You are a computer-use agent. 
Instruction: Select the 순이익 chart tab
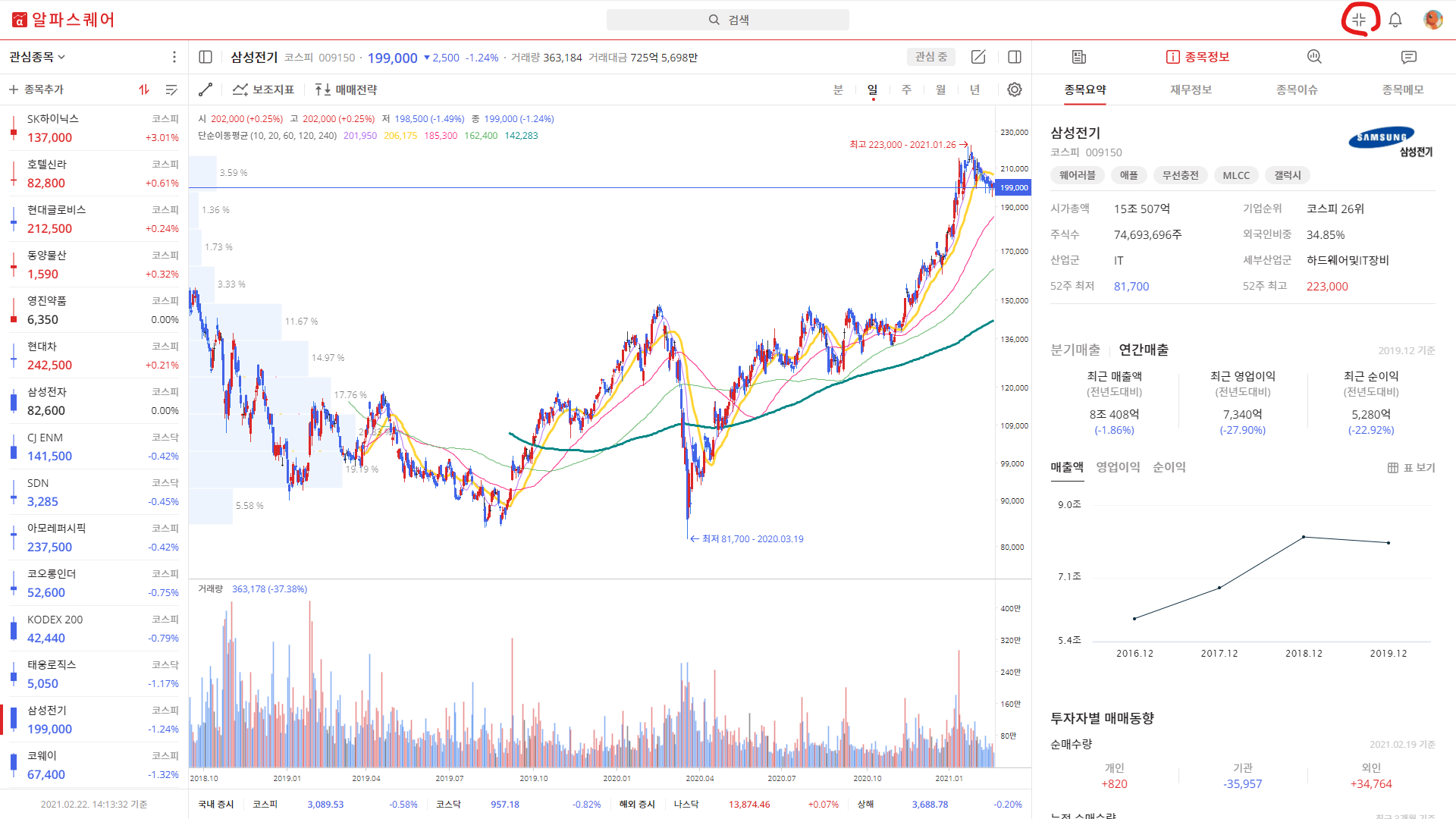pos(1169,467)
